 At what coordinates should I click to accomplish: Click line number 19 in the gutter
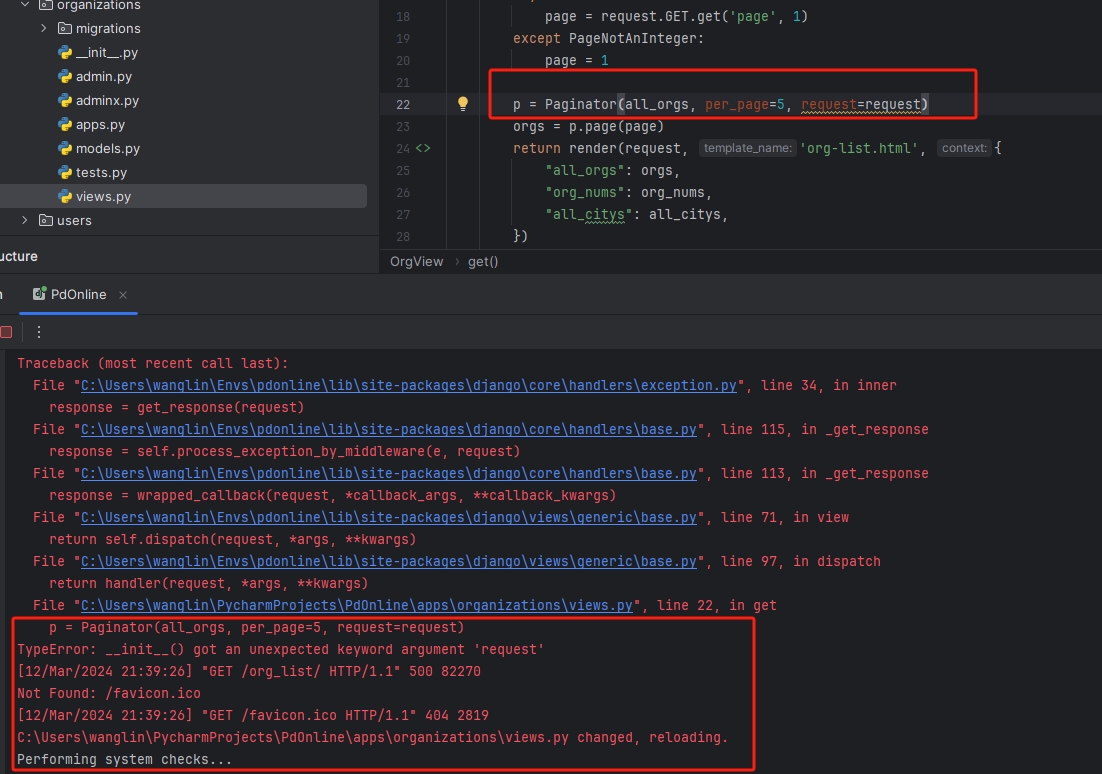(403, 38)
